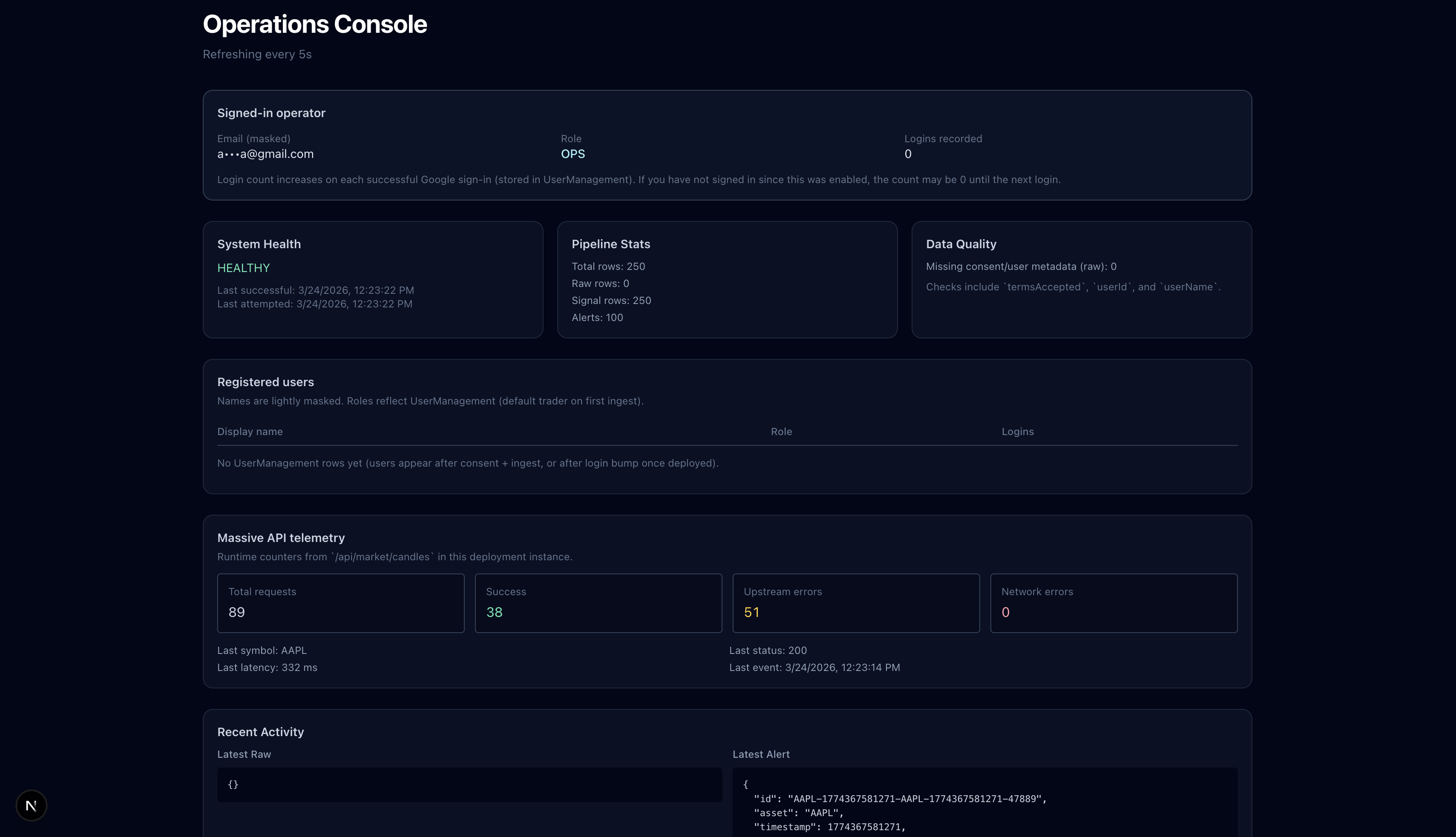Click the Logins recorded value

tap(907, 154)
